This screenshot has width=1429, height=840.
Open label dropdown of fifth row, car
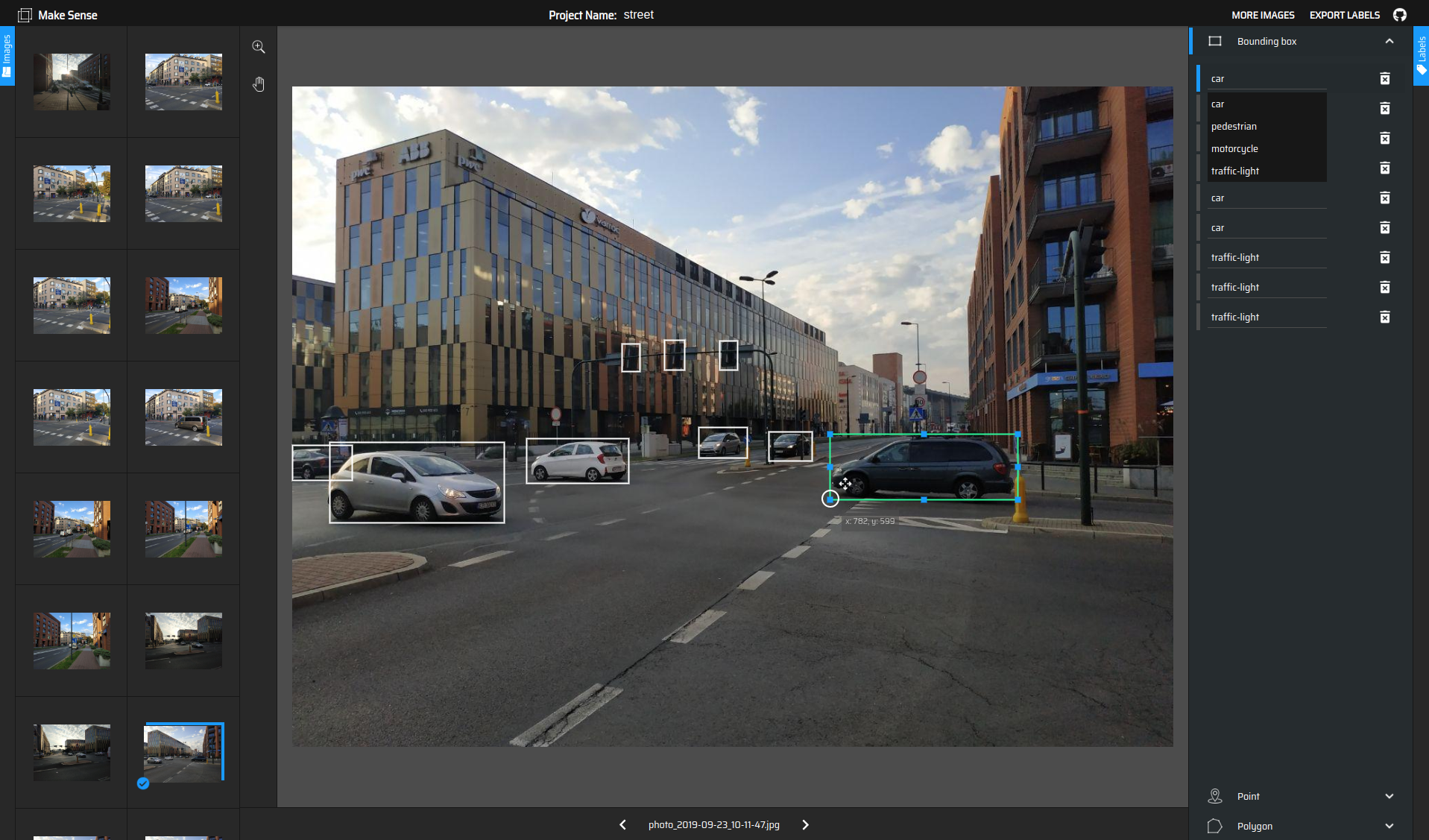[x=1266, y=198]
